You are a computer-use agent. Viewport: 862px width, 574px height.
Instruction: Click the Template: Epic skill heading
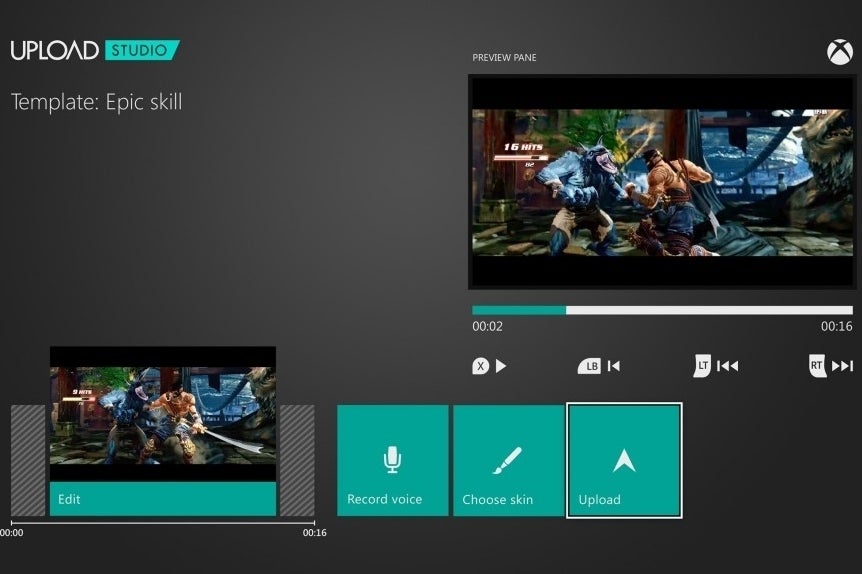97,102
